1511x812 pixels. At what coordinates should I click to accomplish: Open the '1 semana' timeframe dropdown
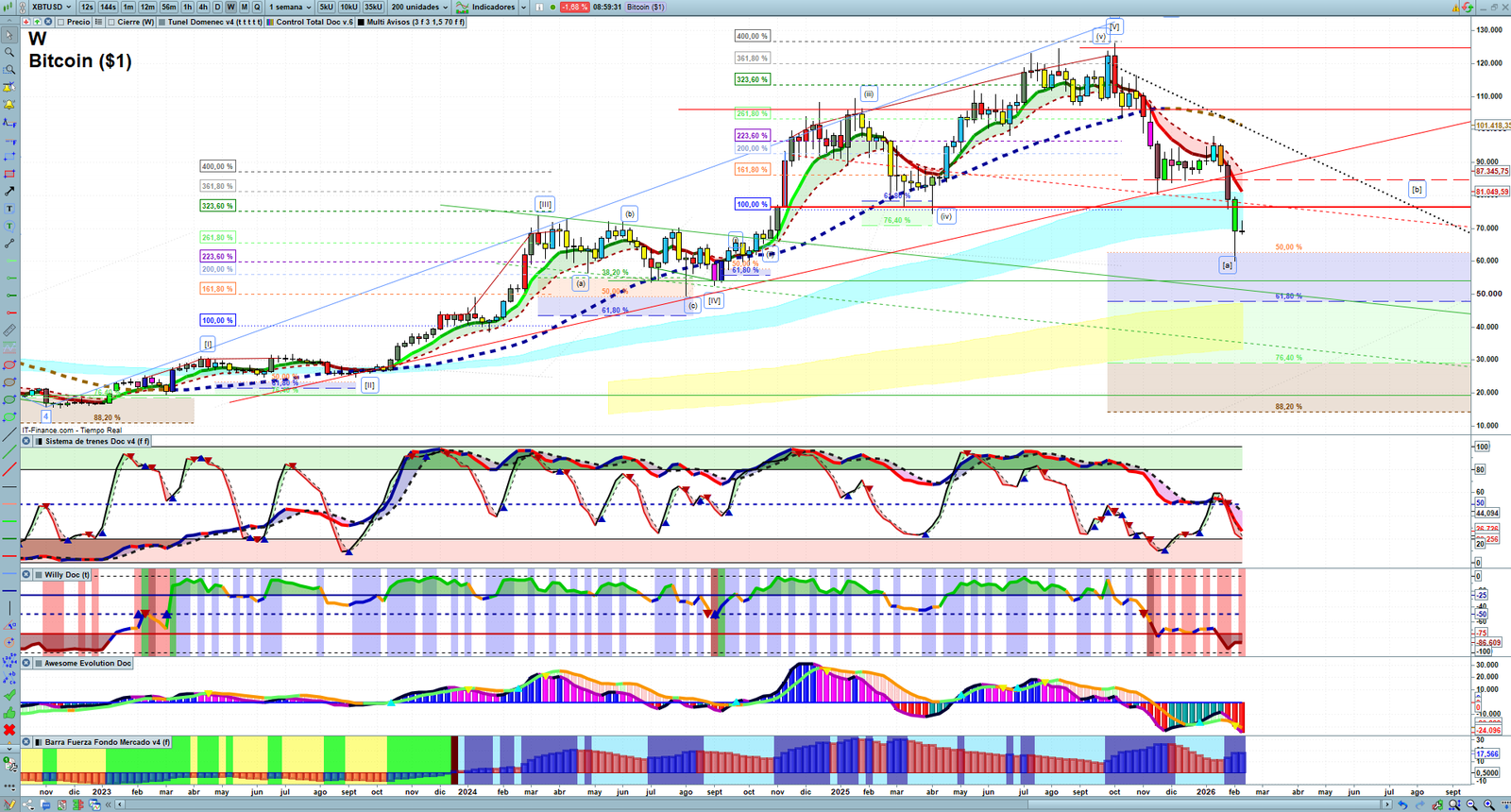pos(290,7)
